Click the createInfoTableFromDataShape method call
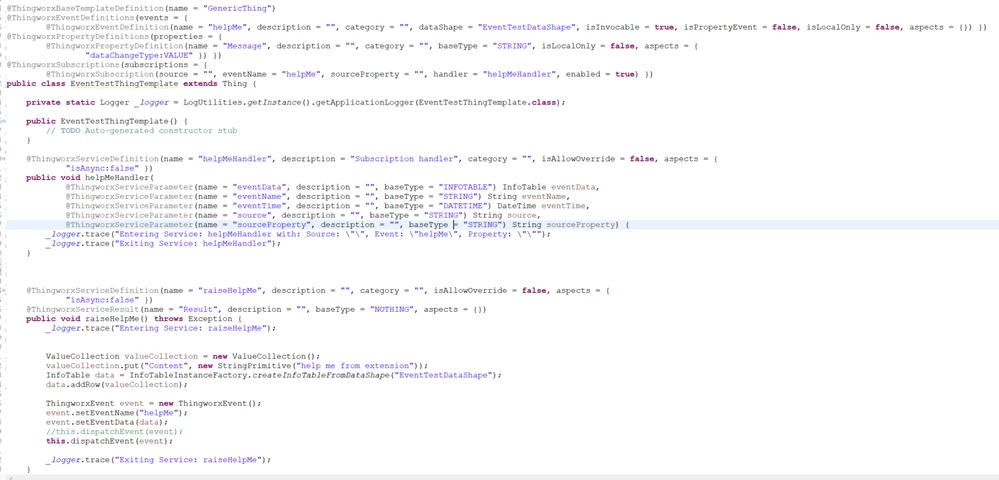The image size is (999, 480). [x=320, y=375]
